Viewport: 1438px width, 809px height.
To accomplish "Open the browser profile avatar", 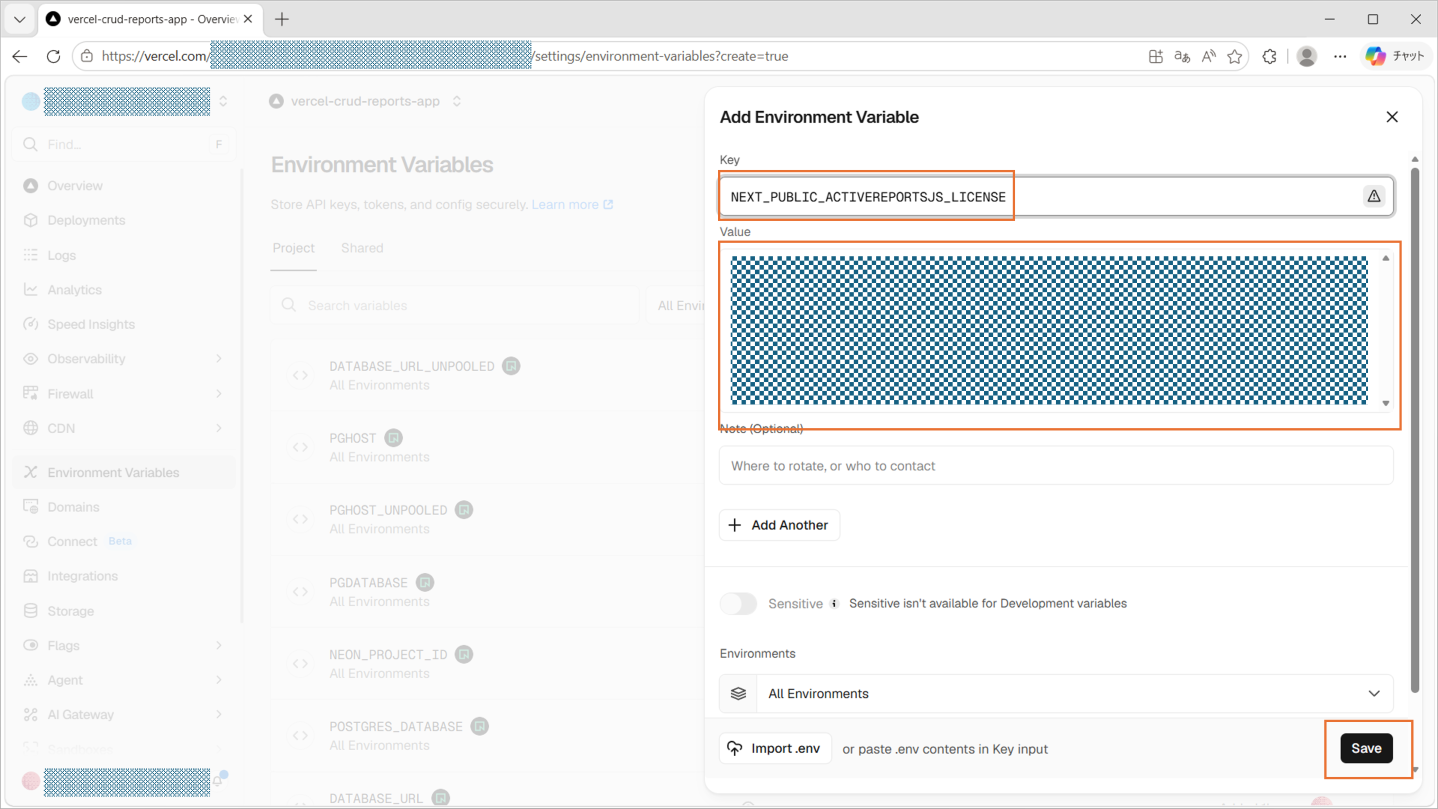I will (x=1307, y=57).
